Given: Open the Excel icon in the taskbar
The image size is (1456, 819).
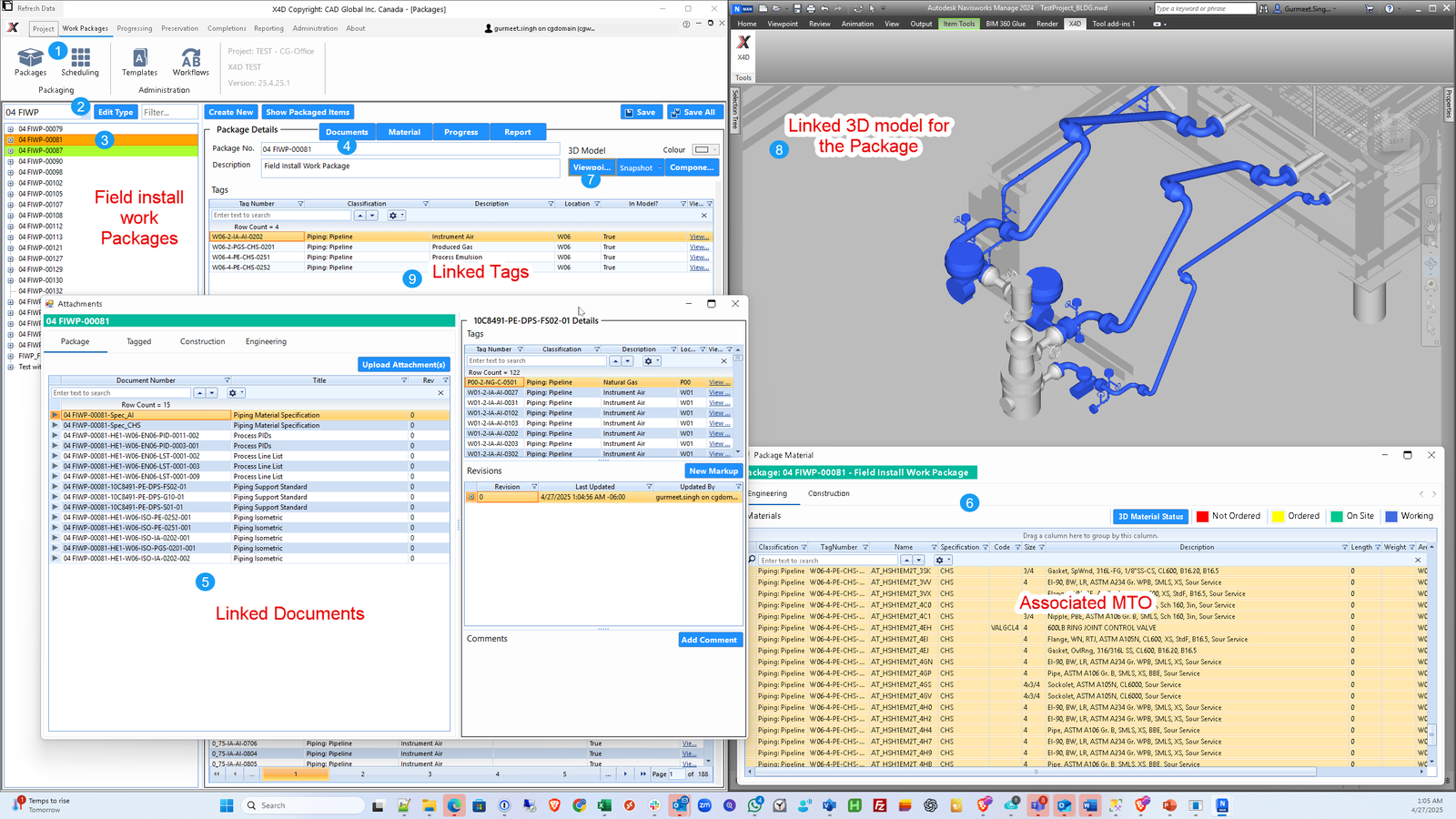Looking at the screenshot, I should [603, 805].
